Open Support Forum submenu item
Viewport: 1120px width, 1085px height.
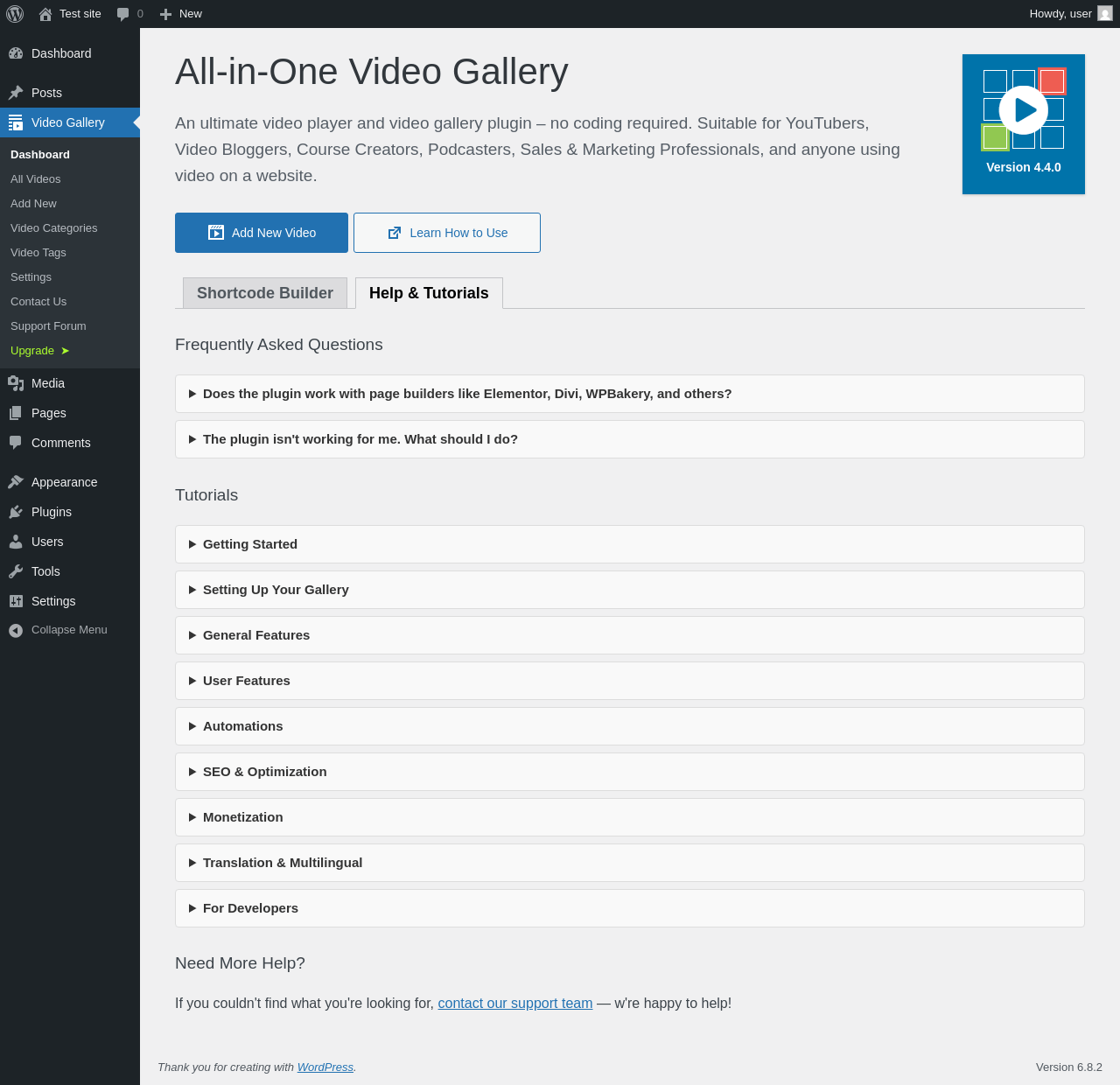pos(70,325)
